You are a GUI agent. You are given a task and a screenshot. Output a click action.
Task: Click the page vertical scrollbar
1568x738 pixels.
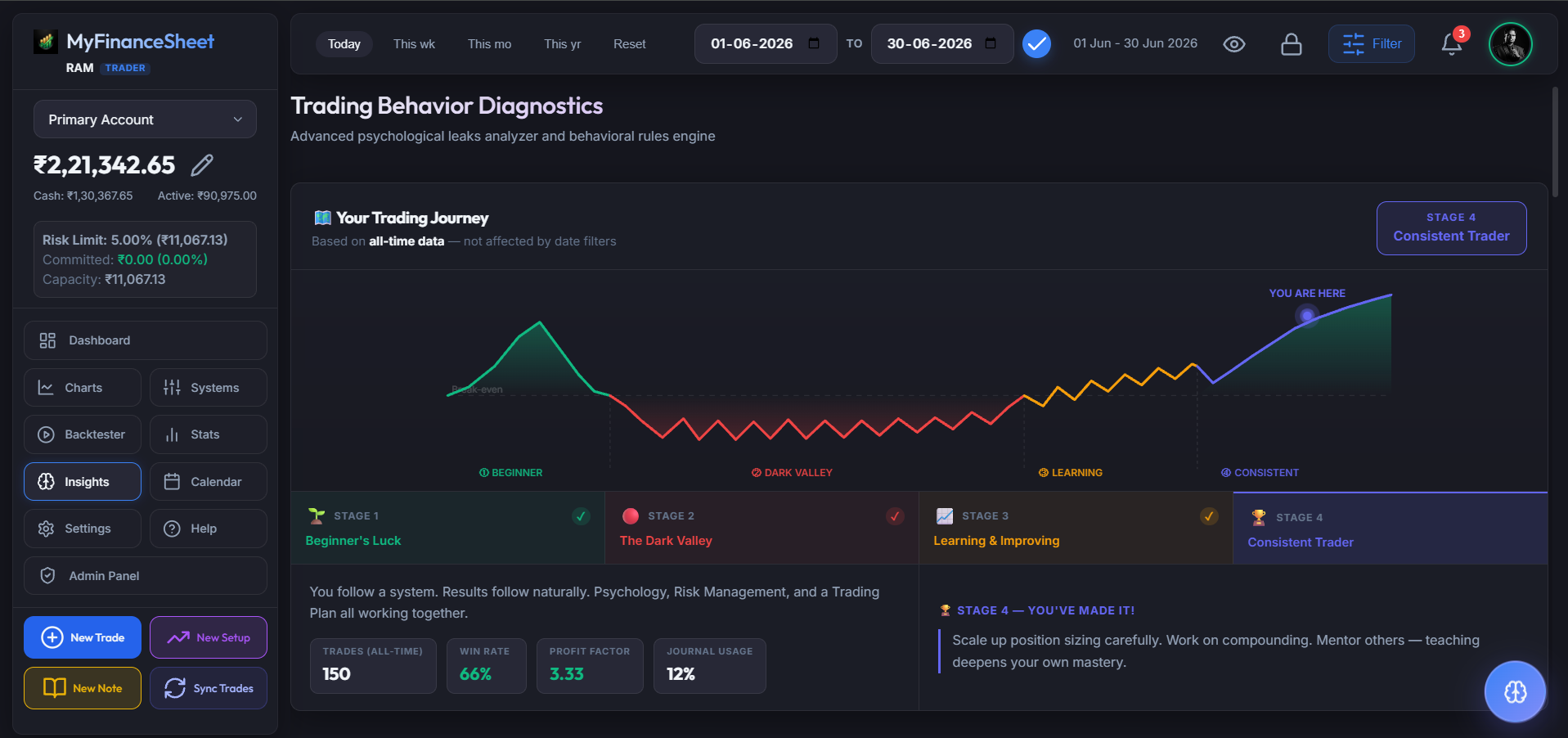pos(1555,142)
